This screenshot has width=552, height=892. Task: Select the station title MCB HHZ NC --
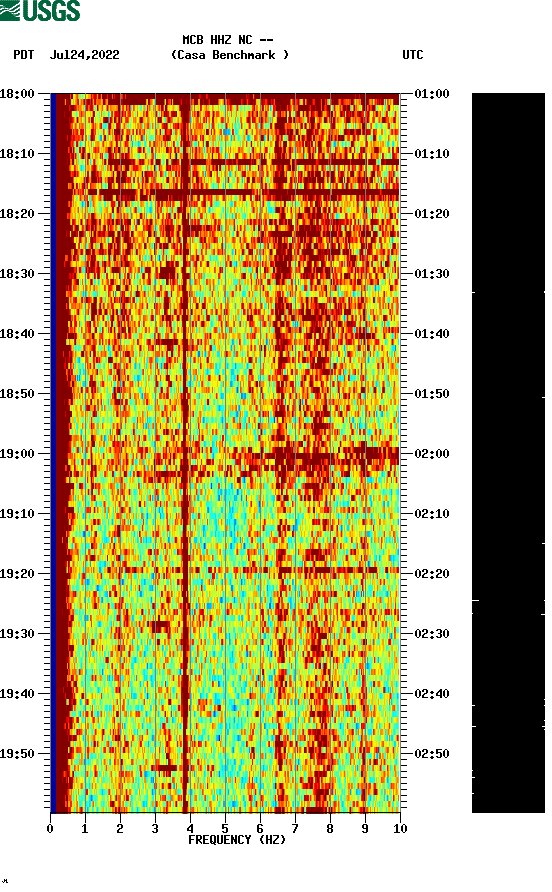(228, 40)
